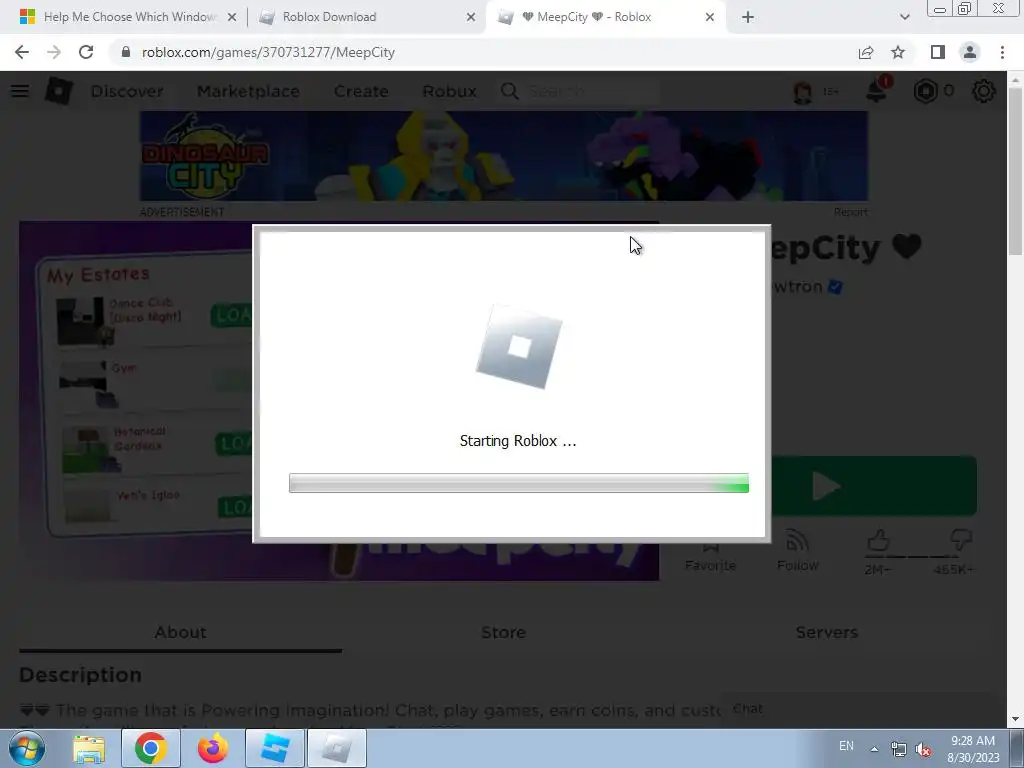Open the browser side panel icon
The height and width of the screenshot is (768, 1024).
click(938, 52)
